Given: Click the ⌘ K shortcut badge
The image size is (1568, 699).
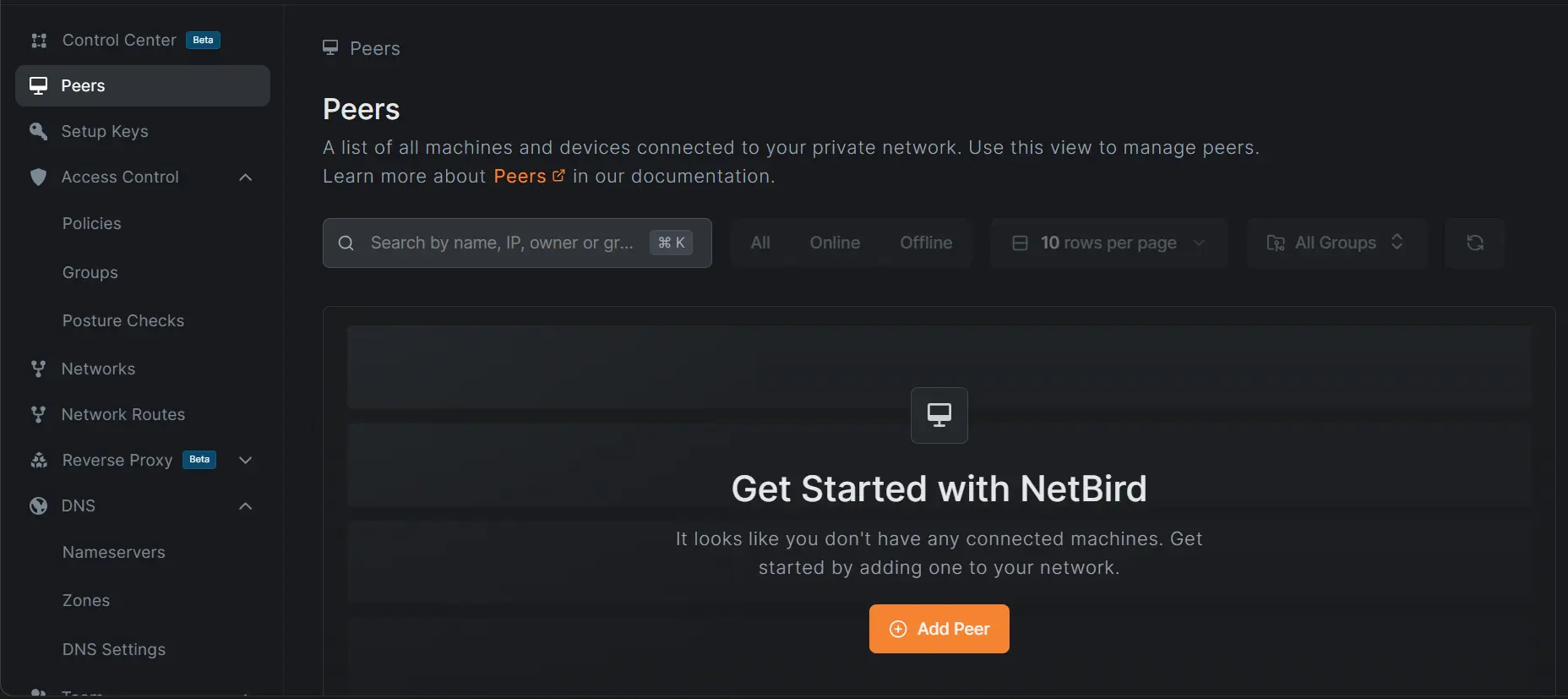Looking at the screenshot, I should pos(671,243).
